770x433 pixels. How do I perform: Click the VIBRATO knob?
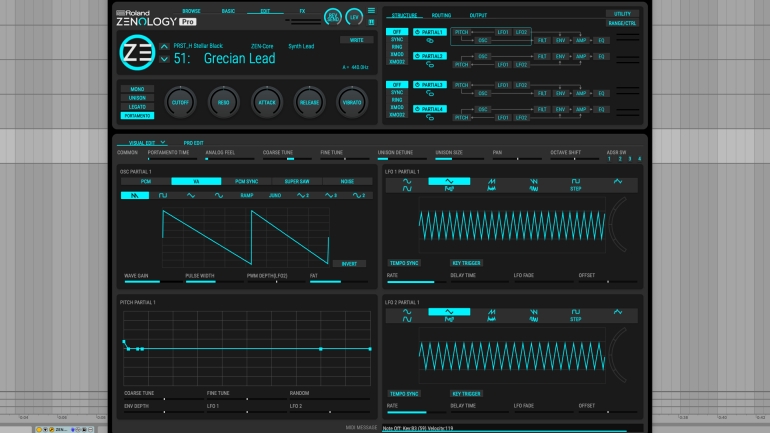coord(352,102)
